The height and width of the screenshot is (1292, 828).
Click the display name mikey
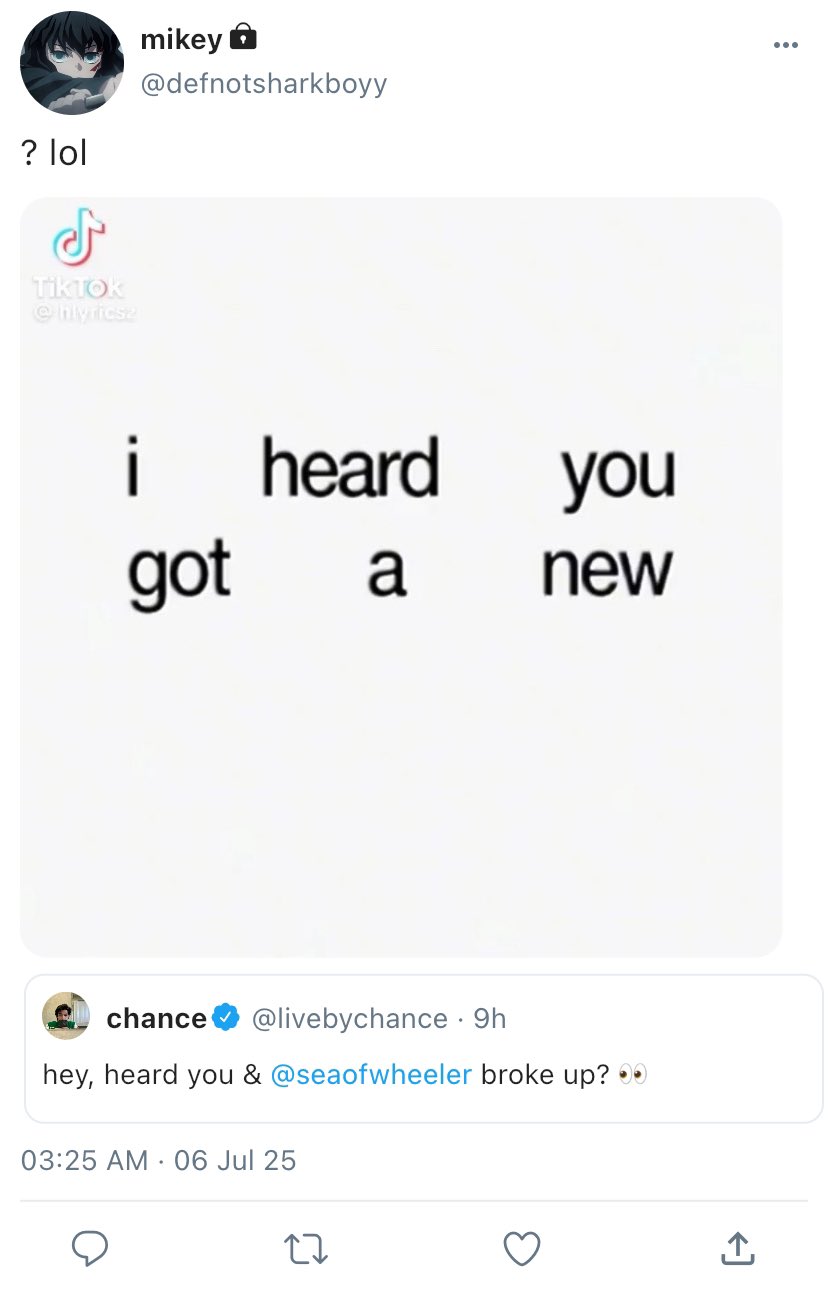(x=181, y=40)
